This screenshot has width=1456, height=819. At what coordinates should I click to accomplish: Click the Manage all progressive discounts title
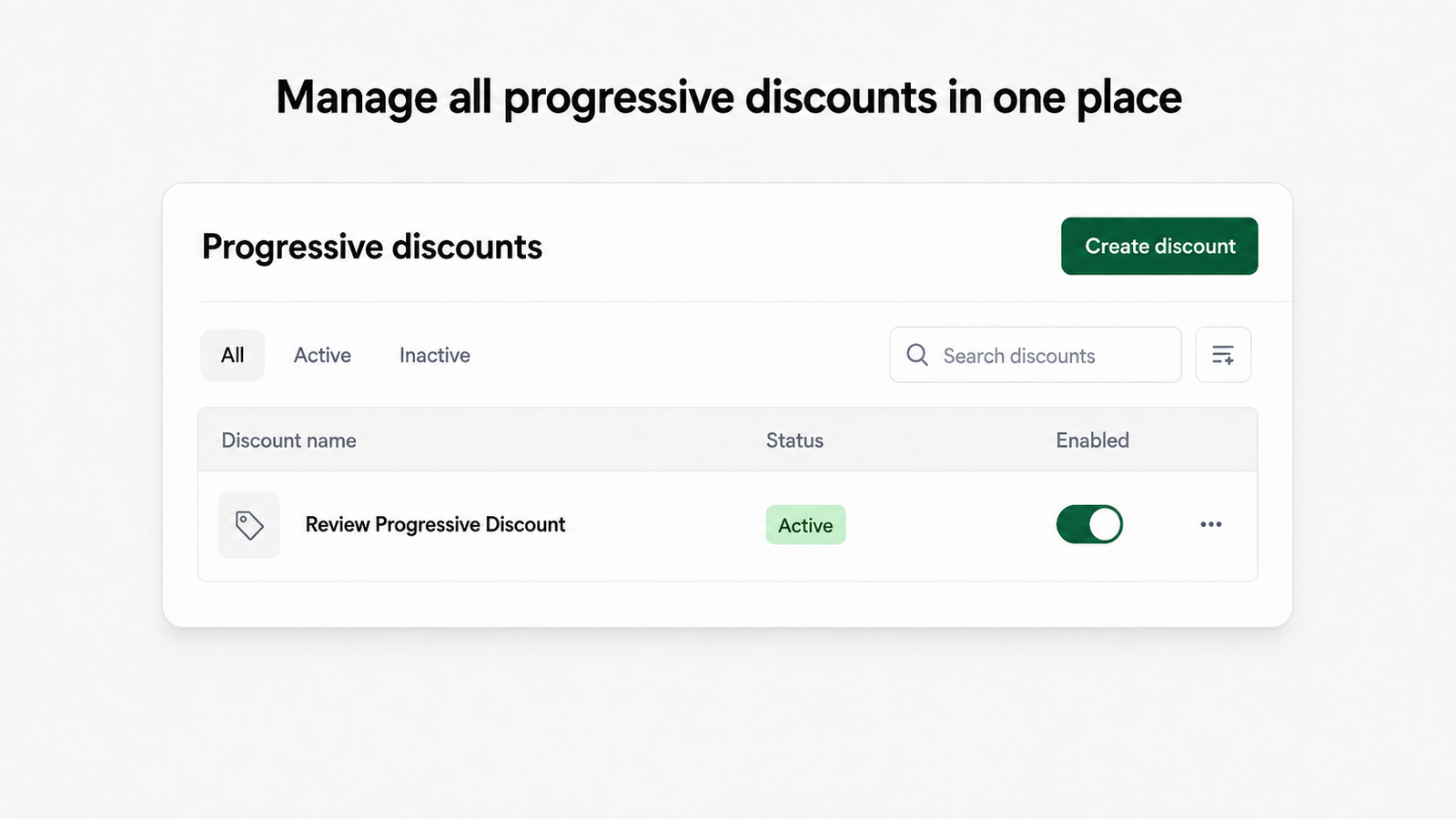tap(728, 97)
